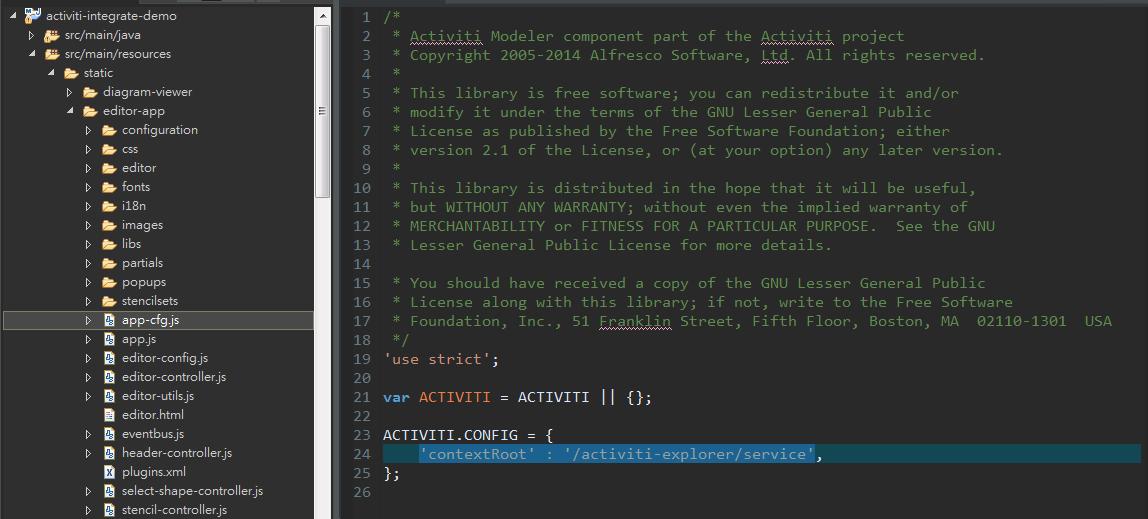Image resolution: width=1148 pixels, height=519 pixels.
Task: Expand the select-shape-controller.js arrow
Action: coord(89,491)
